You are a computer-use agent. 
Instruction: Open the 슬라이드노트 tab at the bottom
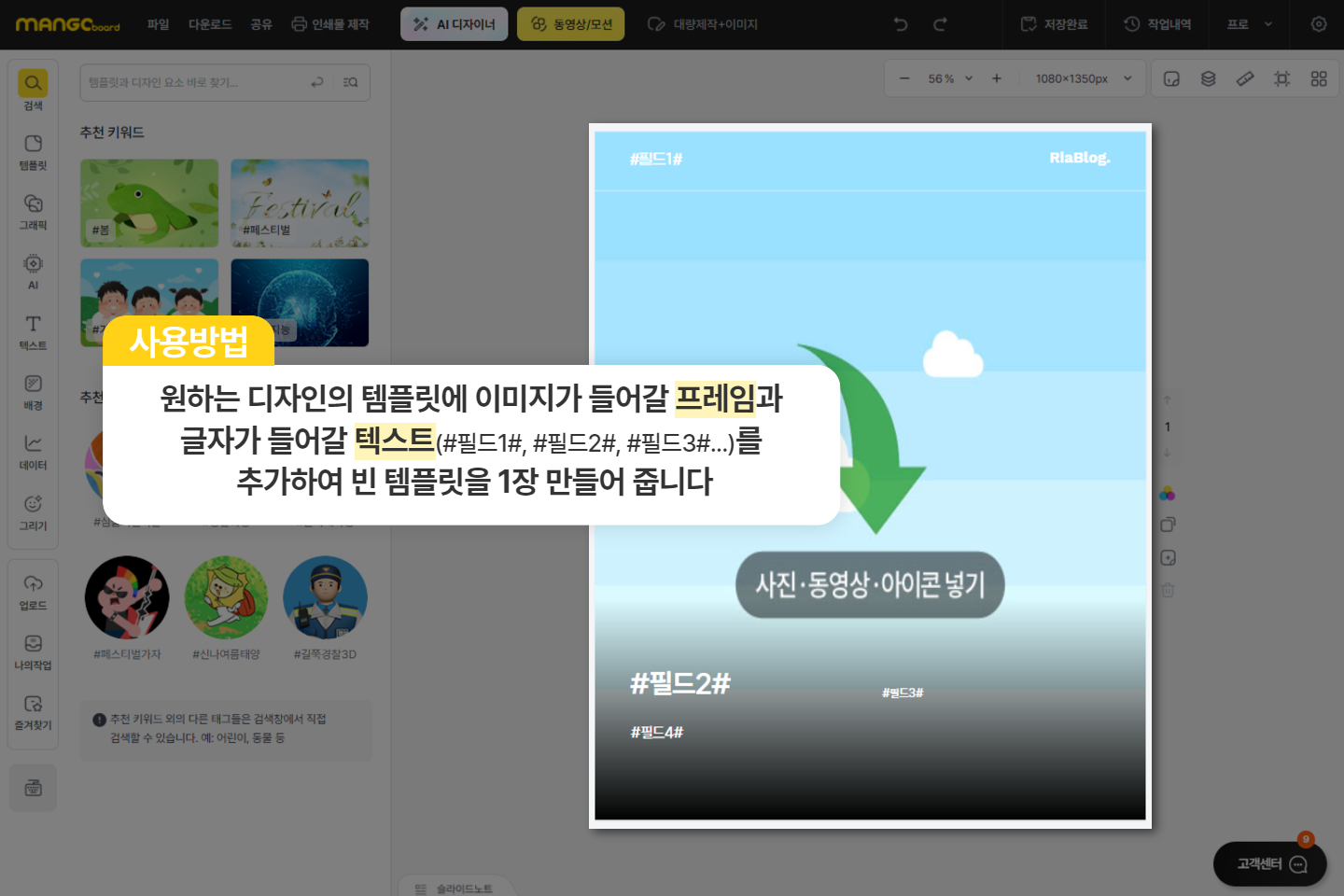(455, 887)
